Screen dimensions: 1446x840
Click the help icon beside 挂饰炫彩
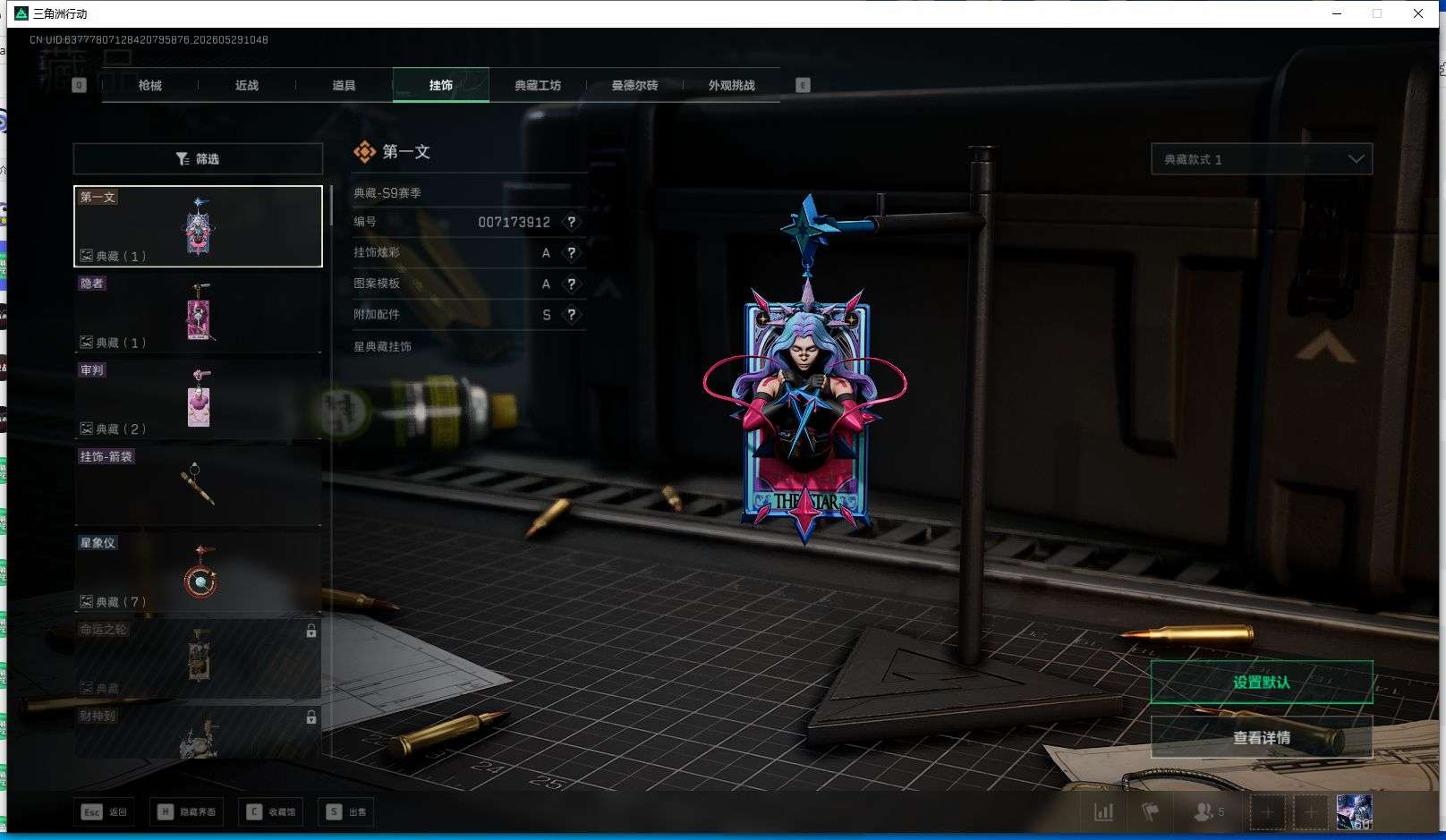572,253
